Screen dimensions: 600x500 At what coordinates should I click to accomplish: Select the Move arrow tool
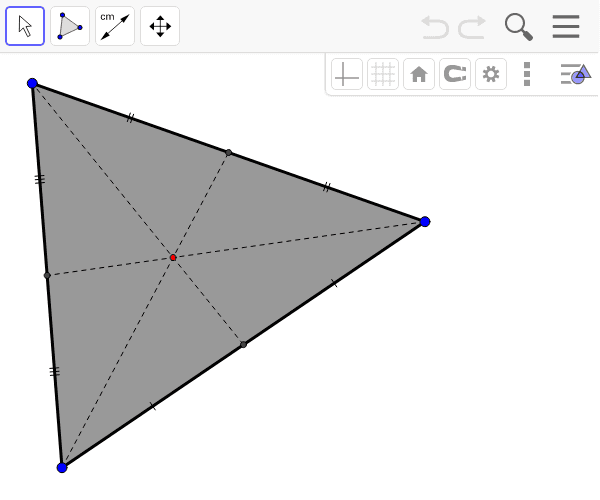tap(25, 26)
